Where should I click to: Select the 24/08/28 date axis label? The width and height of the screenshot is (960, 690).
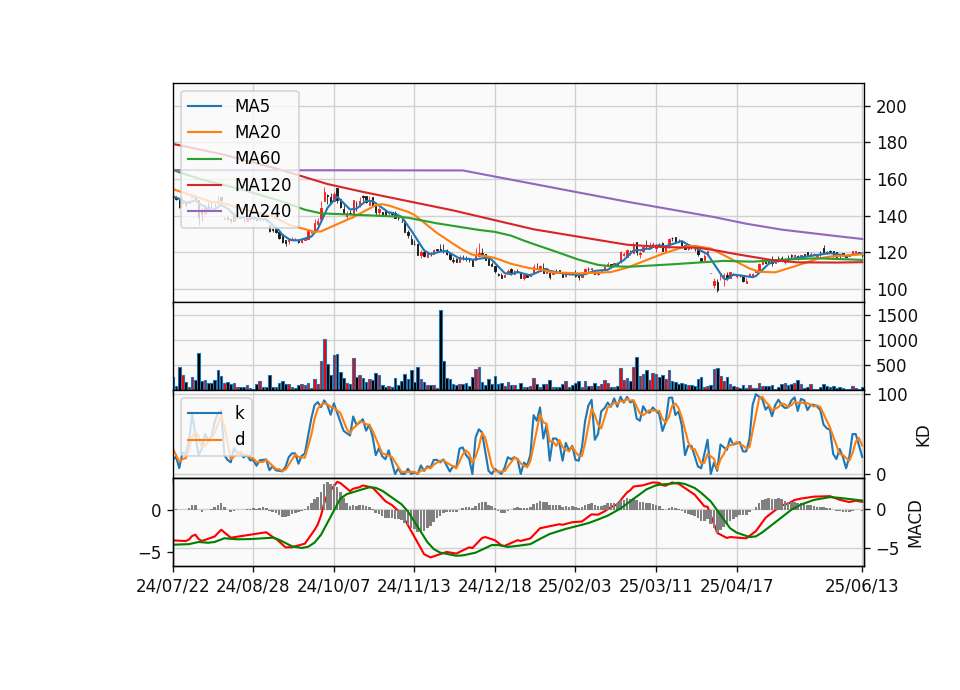tap(253, 586)
